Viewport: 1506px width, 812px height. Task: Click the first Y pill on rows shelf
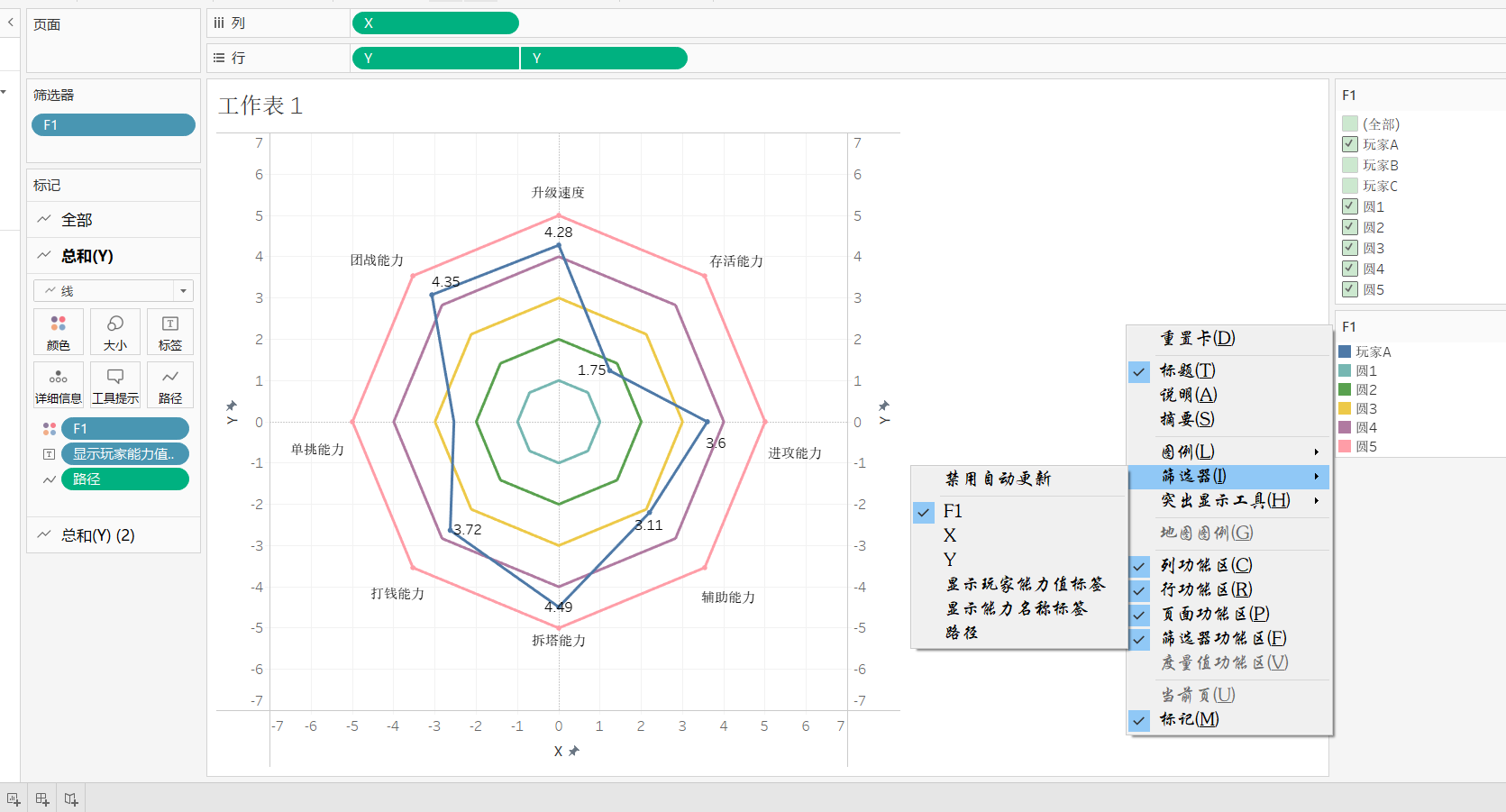coord(435,59)
